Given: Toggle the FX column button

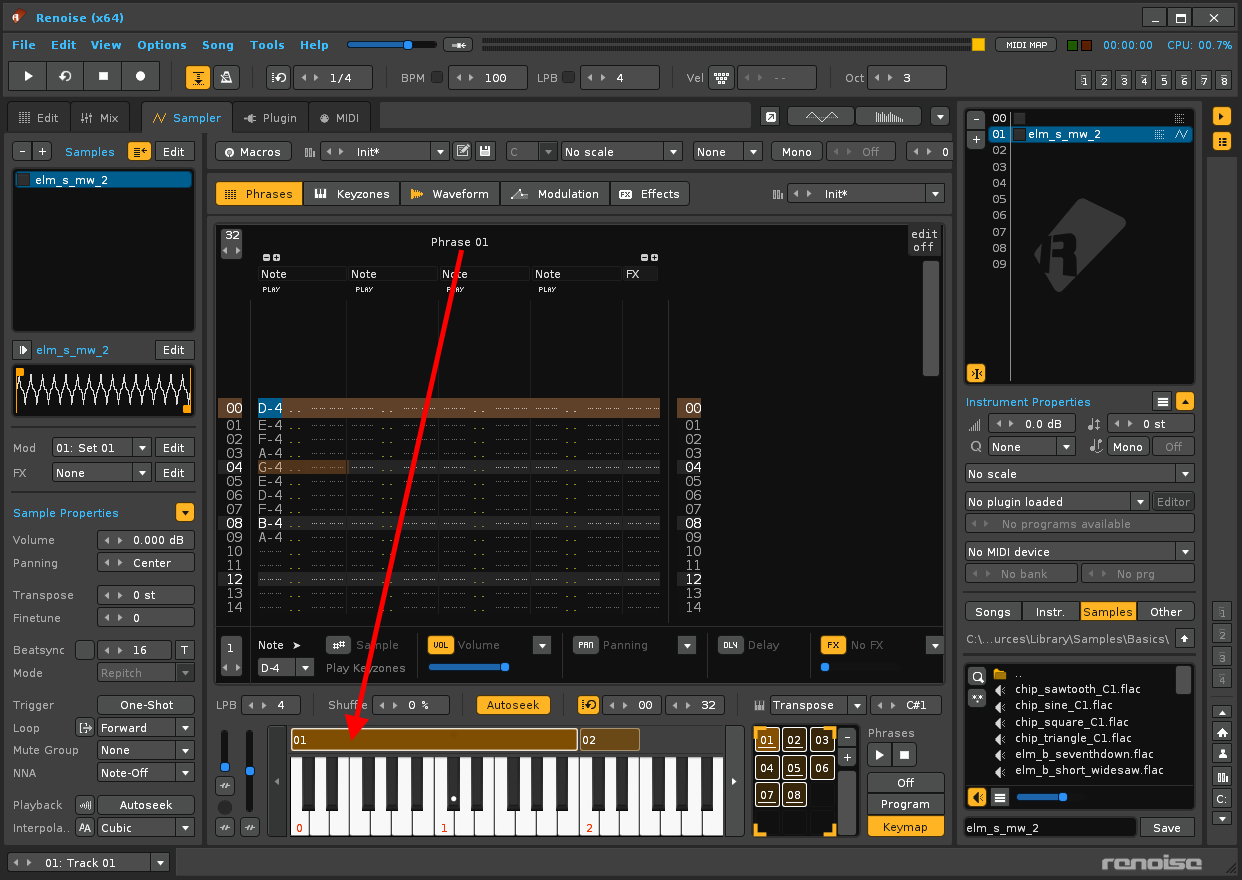Looking at the screenshot, I should pos(832,645).
